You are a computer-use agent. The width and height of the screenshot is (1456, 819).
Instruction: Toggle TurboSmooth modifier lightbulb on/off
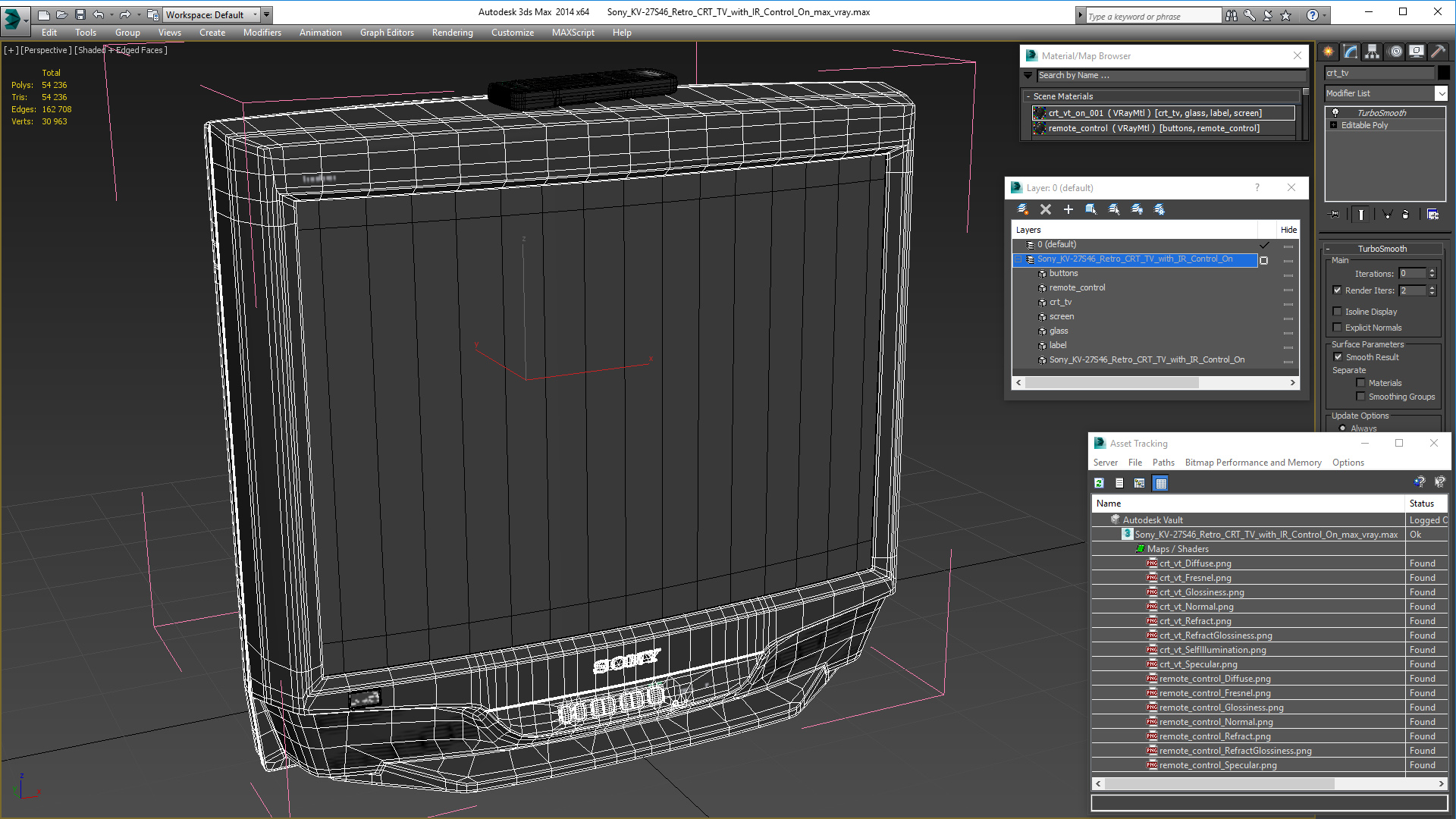[x=1335, y=113]
